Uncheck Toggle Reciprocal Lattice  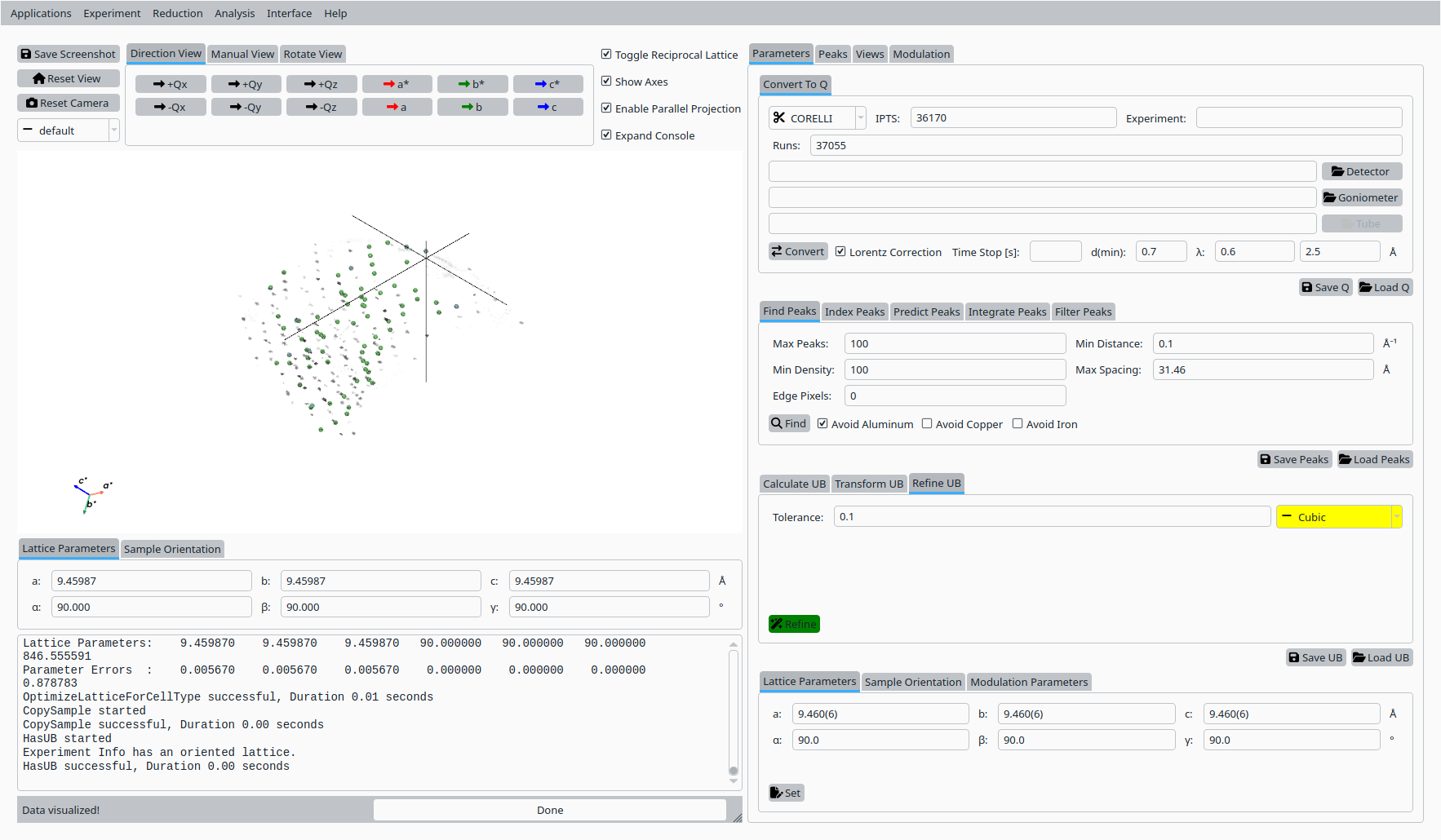click(x=606, y=55)
